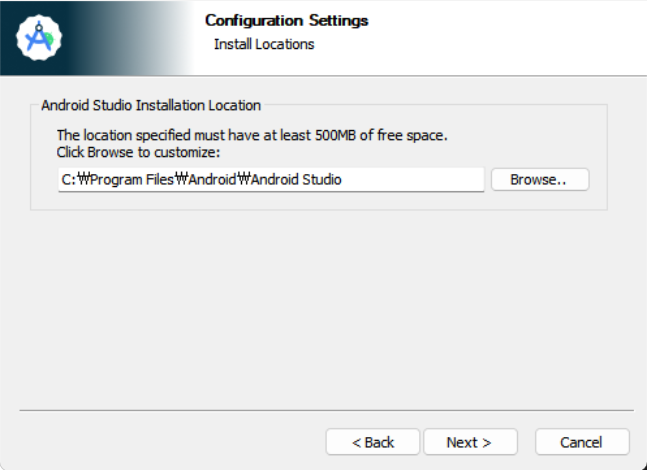Click the 'C:' drive portion of path

[69, 180]
